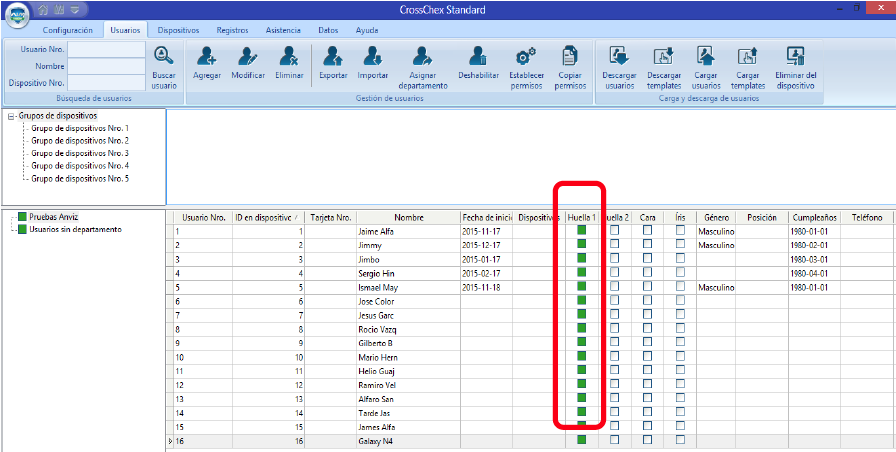
Task: Sort by Tarjeta Nro. column header
Action: point(331,218)
